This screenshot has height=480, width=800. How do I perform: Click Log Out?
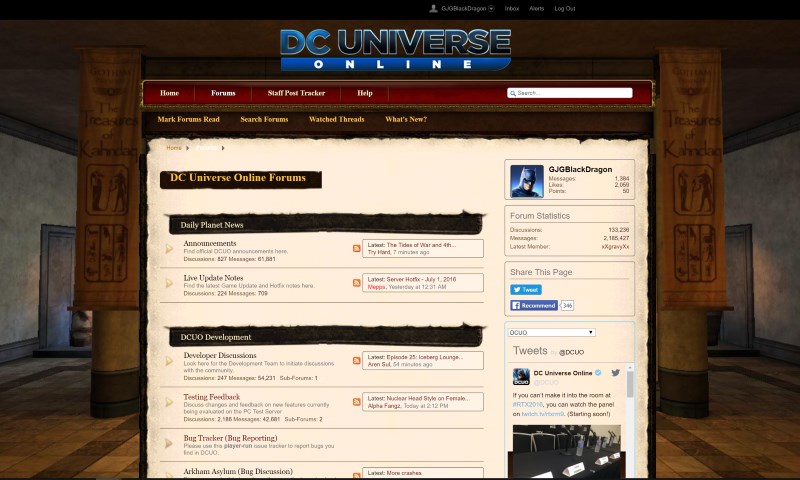click(x=565, y=9)
